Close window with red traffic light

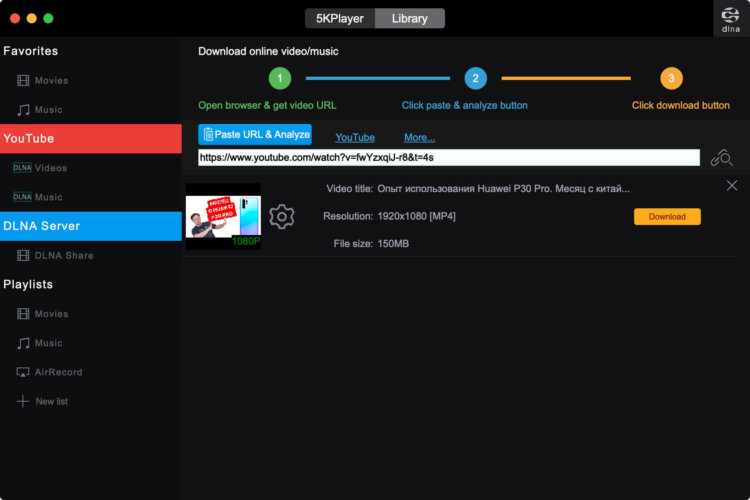15,19
